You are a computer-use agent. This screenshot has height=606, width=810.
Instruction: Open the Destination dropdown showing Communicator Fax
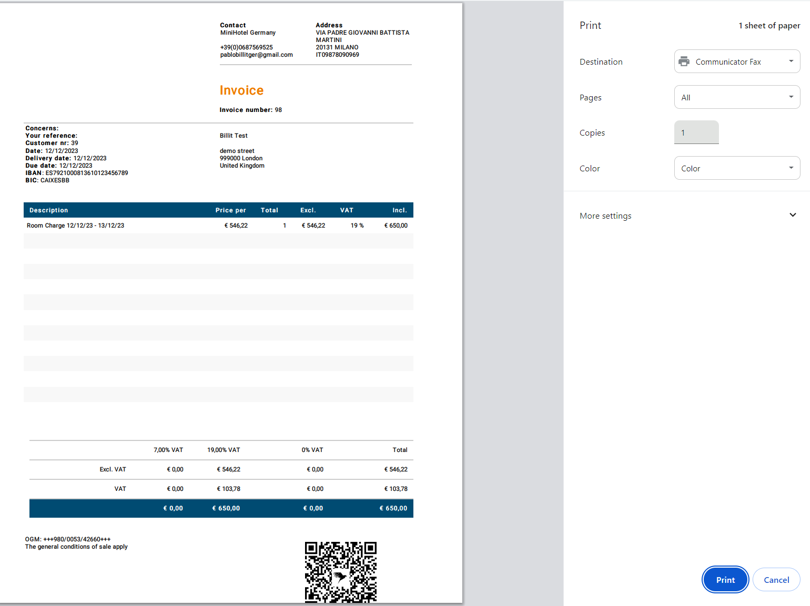pos(737,62)
